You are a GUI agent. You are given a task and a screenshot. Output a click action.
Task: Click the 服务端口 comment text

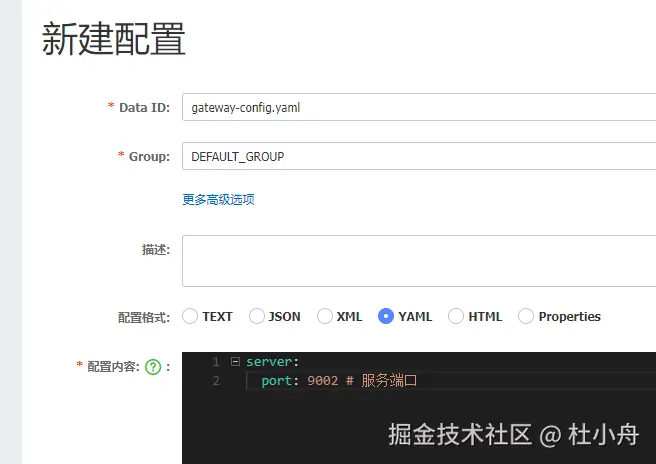coord(389,380)
